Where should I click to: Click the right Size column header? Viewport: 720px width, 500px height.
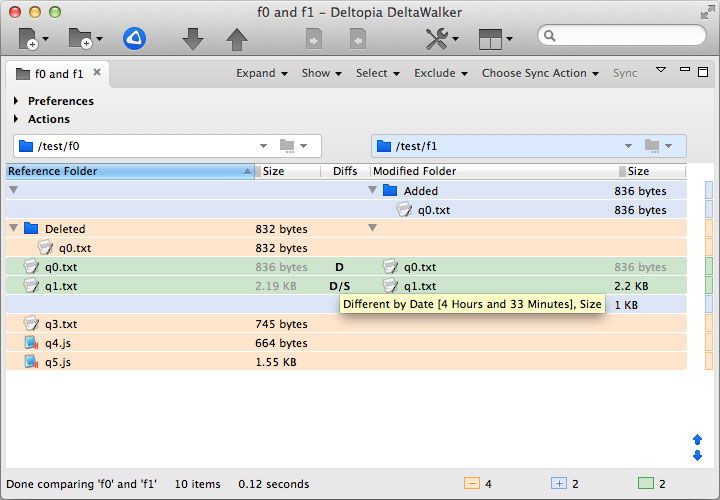(651, 171)
